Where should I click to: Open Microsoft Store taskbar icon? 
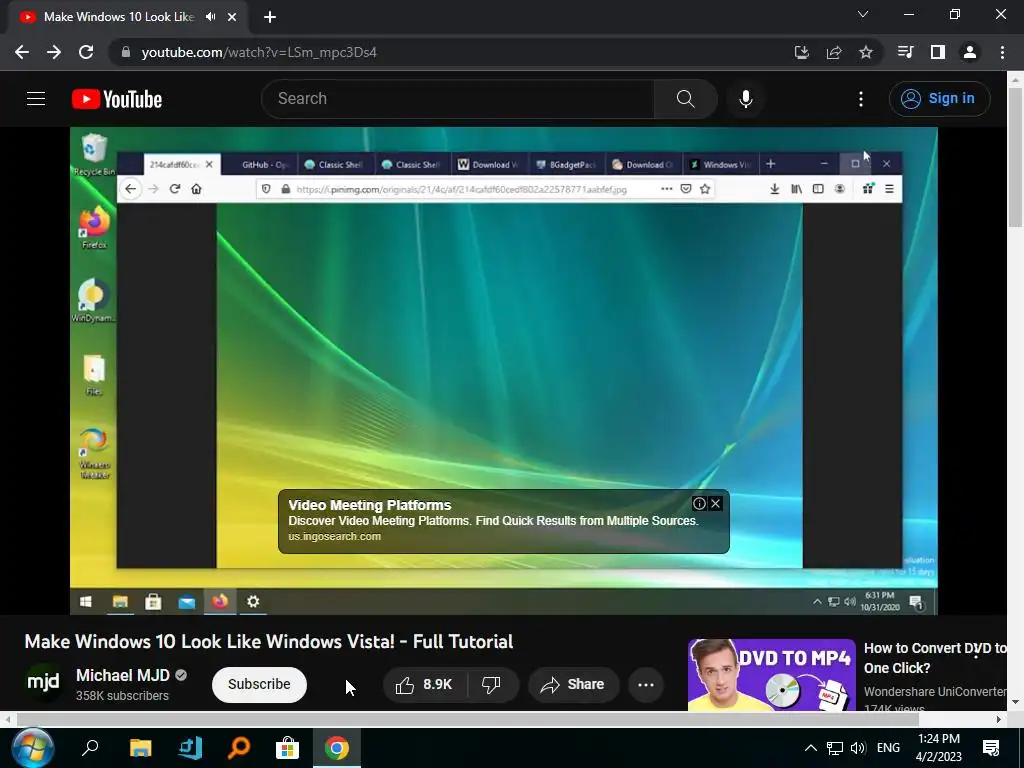pos(287,748)
